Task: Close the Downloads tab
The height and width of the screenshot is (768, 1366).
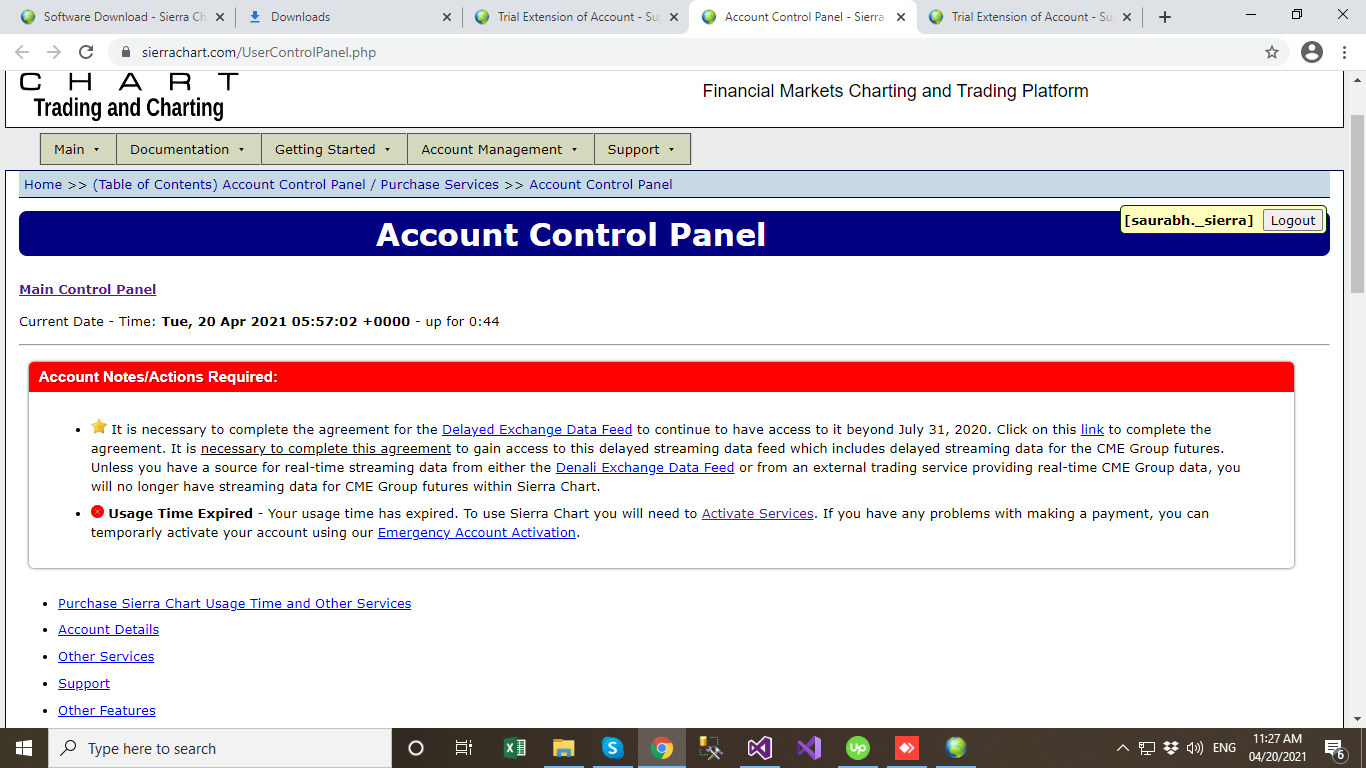Action: point(446,17)
